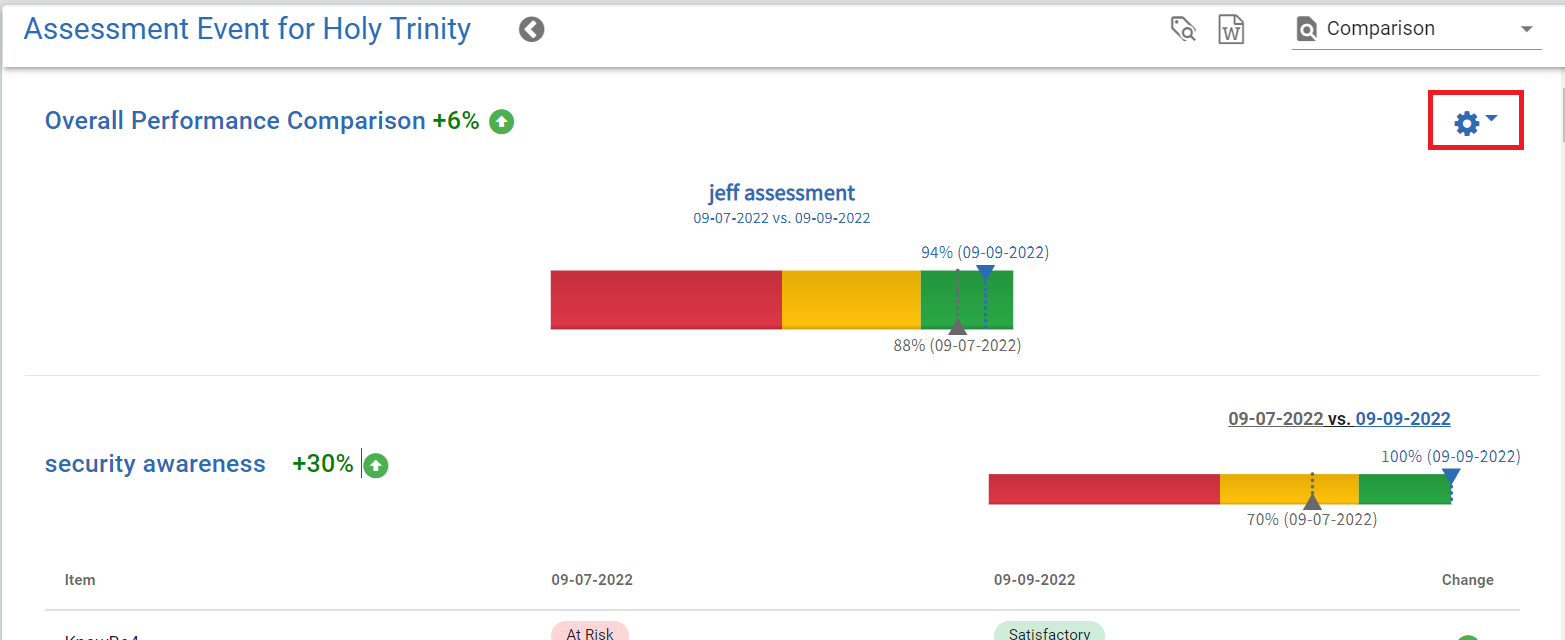Click the green up arrow beside +6%
Screen dimensions: 1565x640
[x=502, y=122]
